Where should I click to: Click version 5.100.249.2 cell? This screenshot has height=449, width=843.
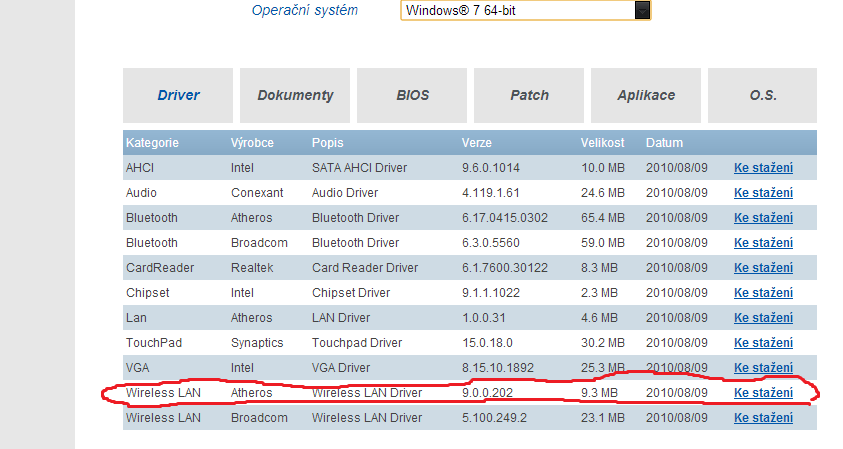click(494, 418)
